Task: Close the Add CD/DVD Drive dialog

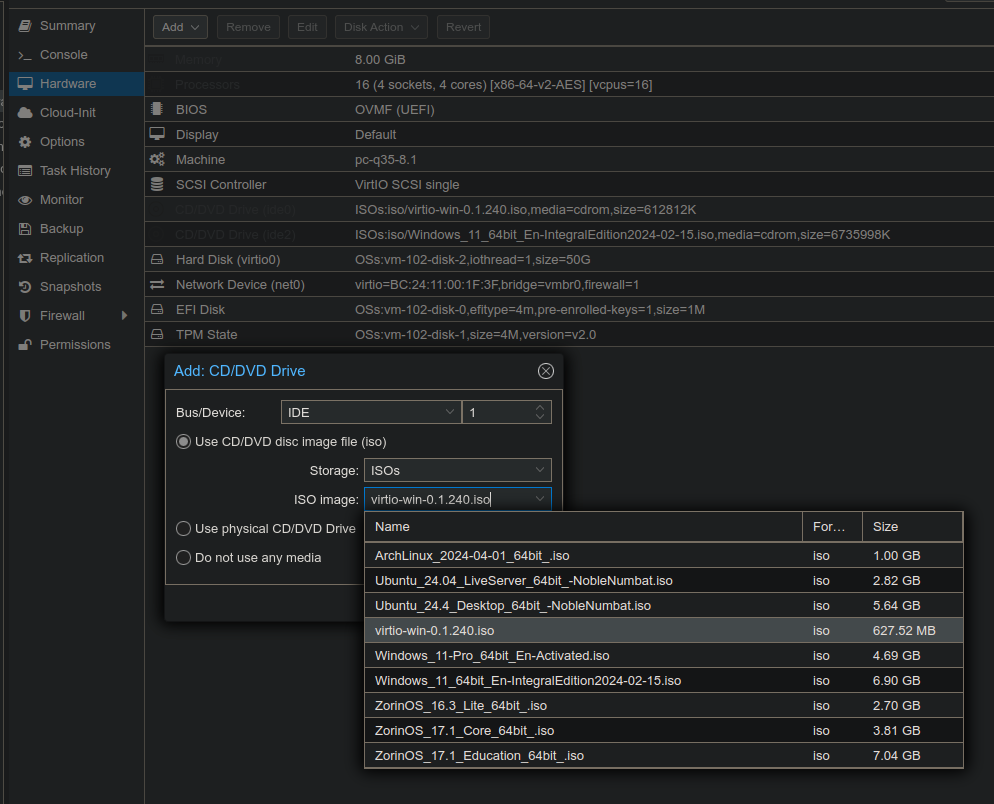Action: point(545,371)
